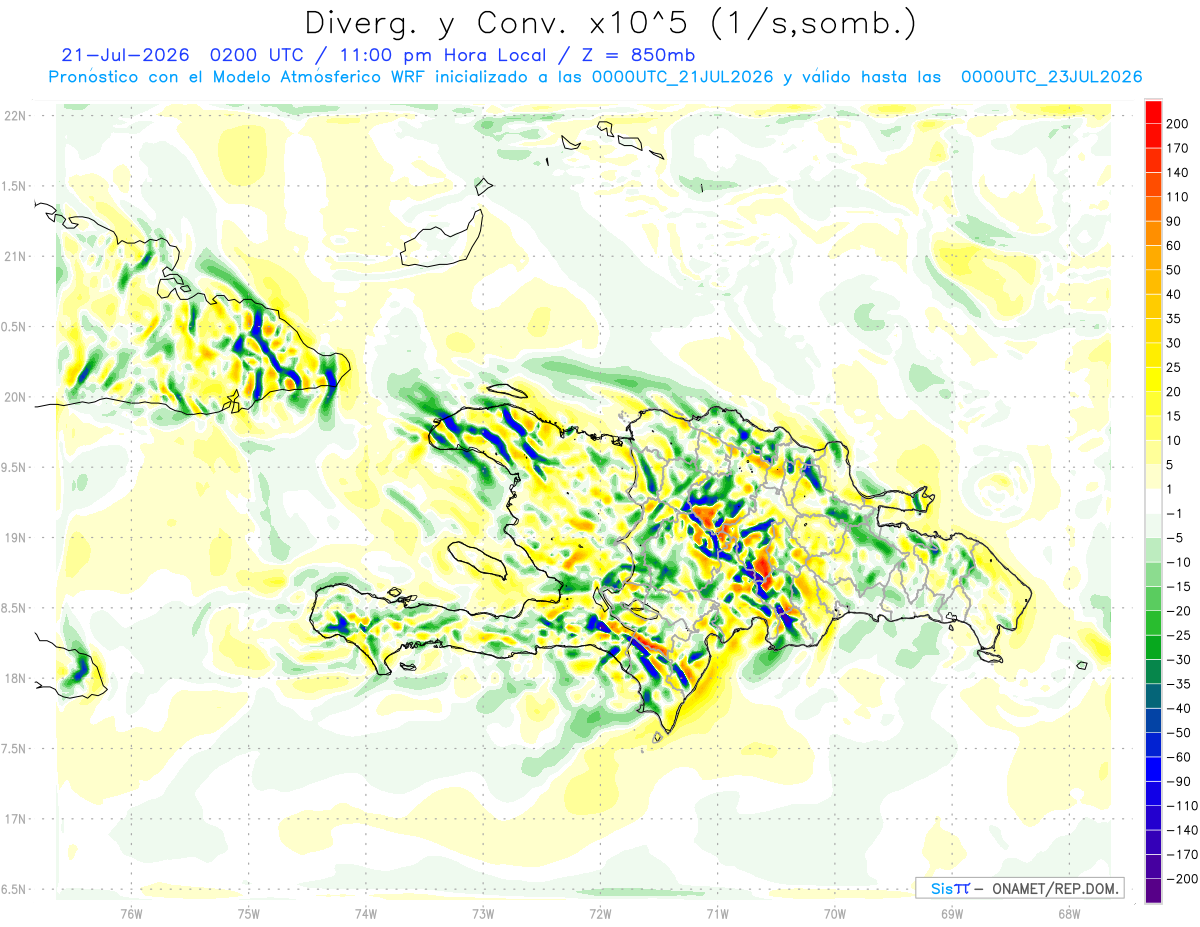Viewport: 1200px width, 927px height.
Task: Click the red swatch above the 200 label
Action: pyautogui.click(x=1153, y=110)
